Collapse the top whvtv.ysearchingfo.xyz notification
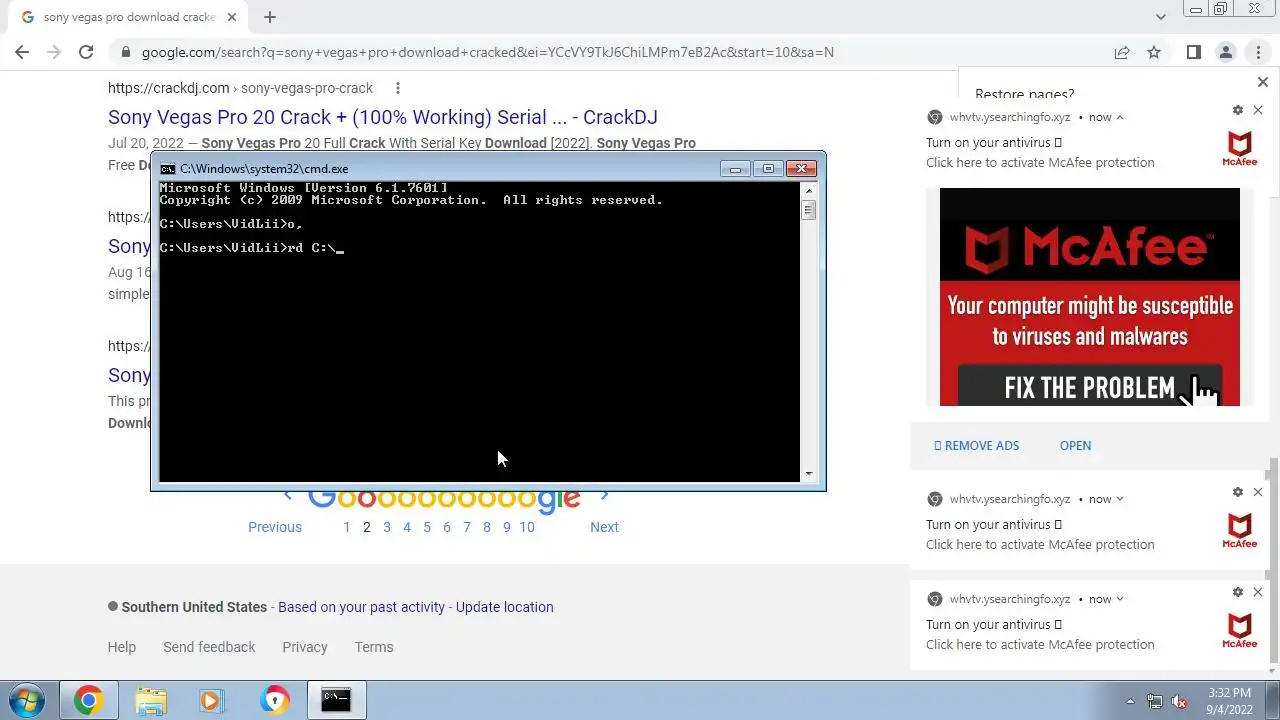Screen dimensions: 1280x720 click(1120, 117)
